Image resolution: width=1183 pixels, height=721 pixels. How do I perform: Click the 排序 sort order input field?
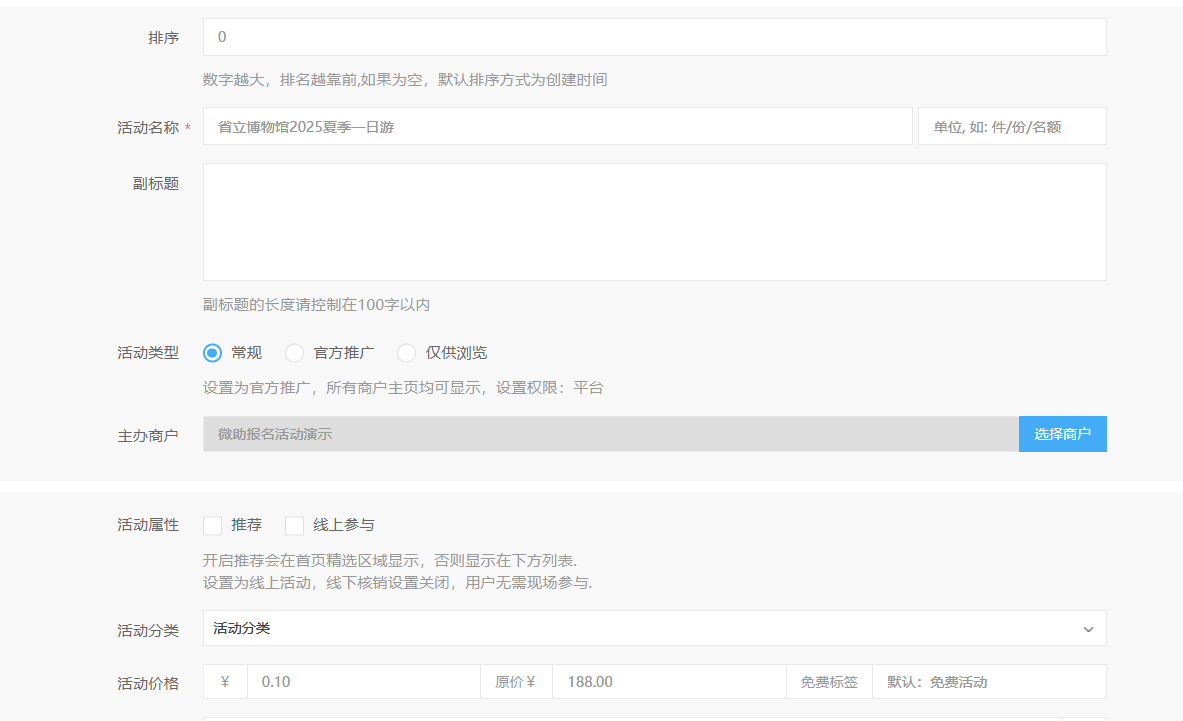tap(654, 37)
